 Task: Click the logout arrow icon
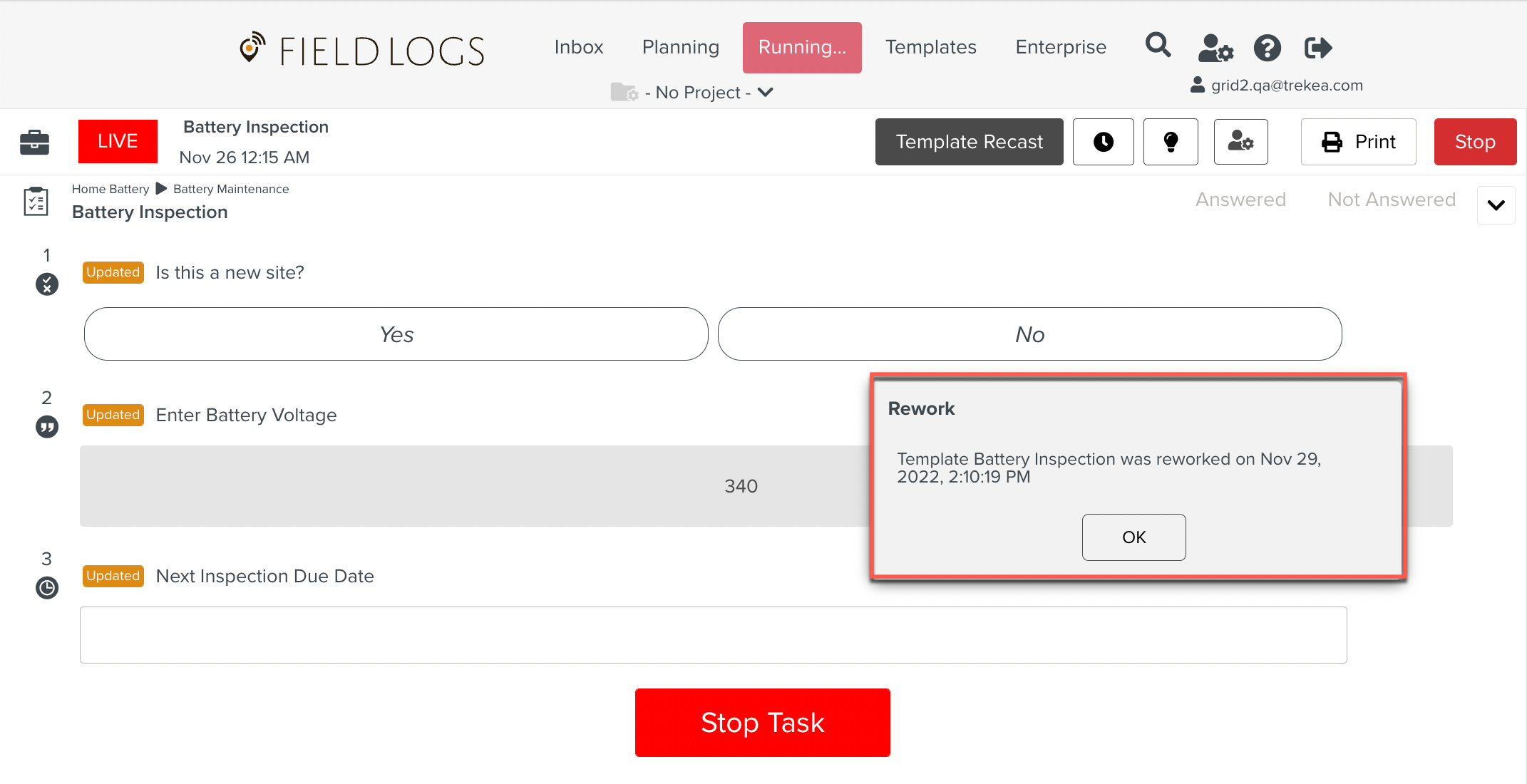[1317, 48]
